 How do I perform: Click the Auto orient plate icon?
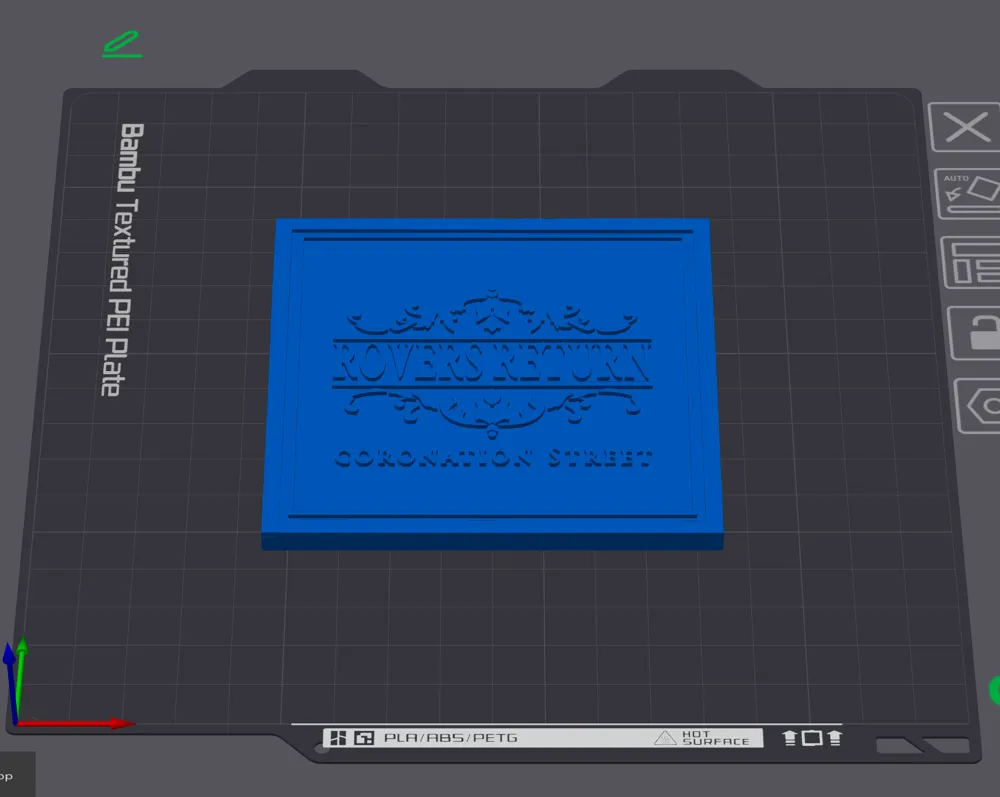pos(969,194)
